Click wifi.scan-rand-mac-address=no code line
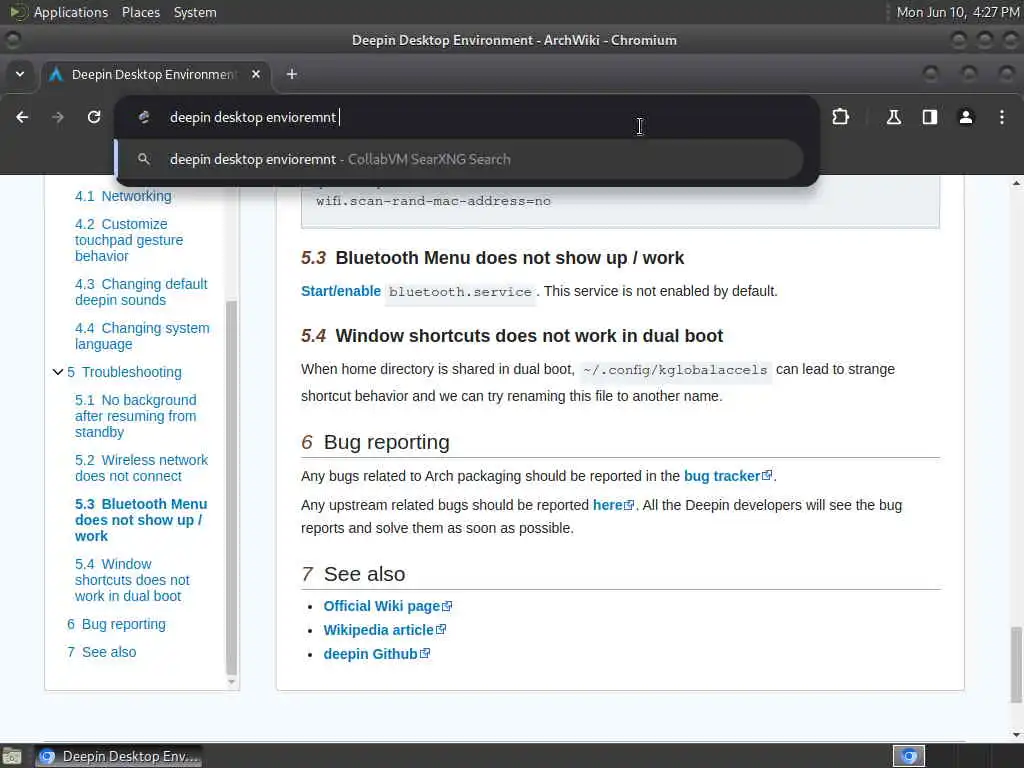This screenshot has height=768, width=1024. pos(434,201)
